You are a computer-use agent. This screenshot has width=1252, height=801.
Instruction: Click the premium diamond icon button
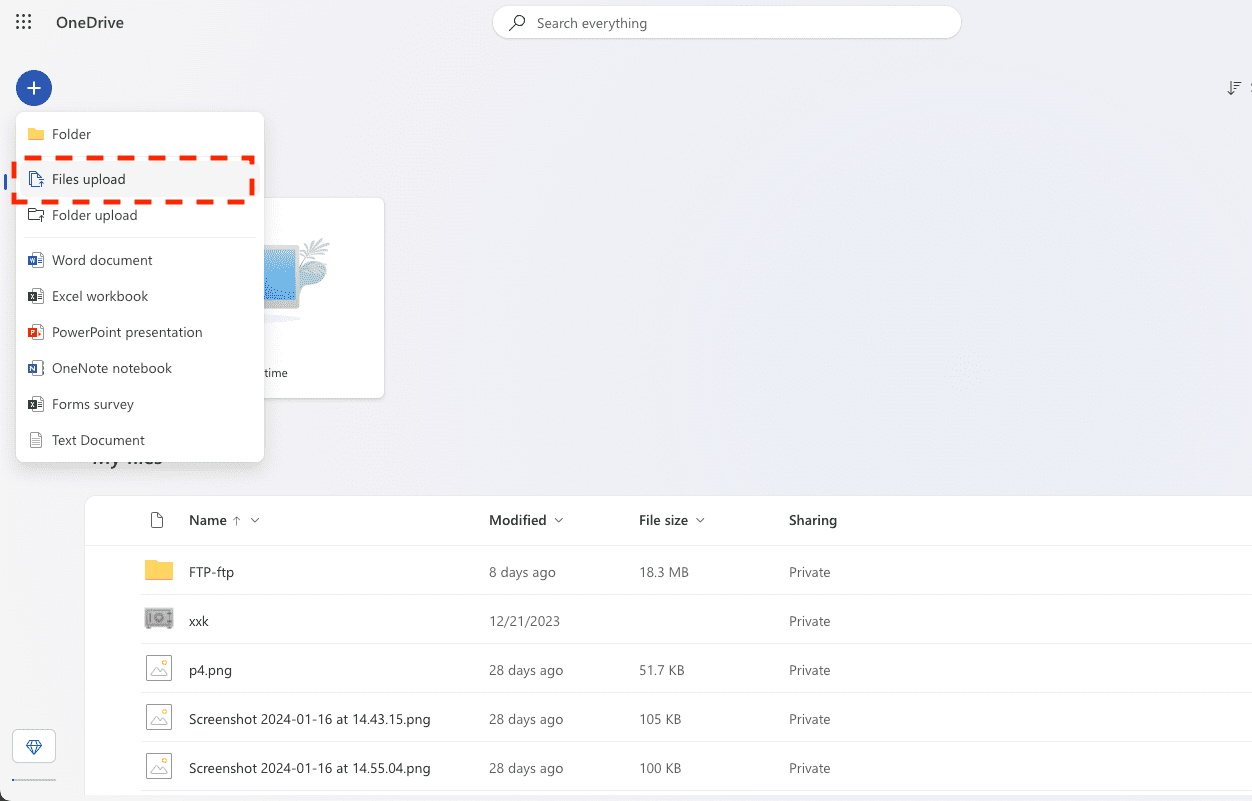[x=34, y=747]
